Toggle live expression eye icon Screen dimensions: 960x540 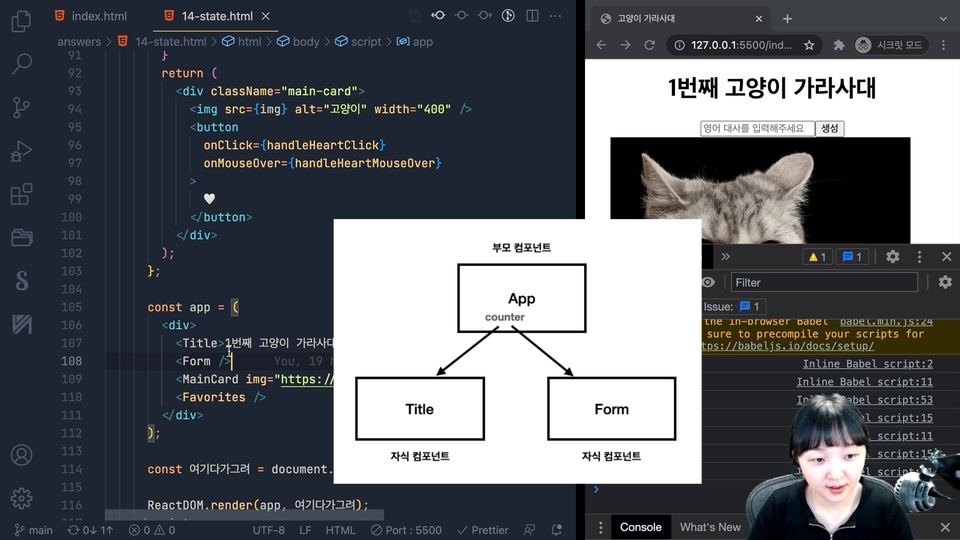[x=708, y=282]
